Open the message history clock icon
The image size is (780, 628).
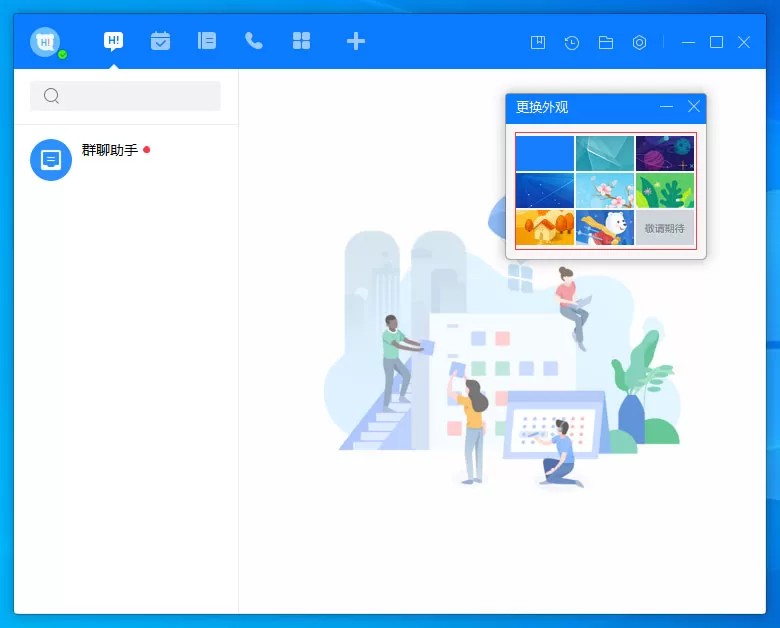click(572, 42)
